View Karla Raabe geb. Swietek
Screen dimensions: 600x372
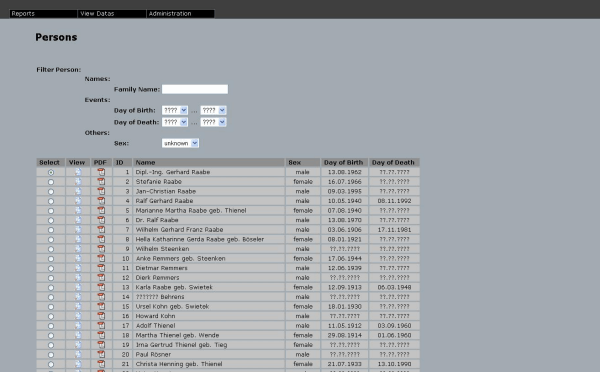[x=78, y=287]
